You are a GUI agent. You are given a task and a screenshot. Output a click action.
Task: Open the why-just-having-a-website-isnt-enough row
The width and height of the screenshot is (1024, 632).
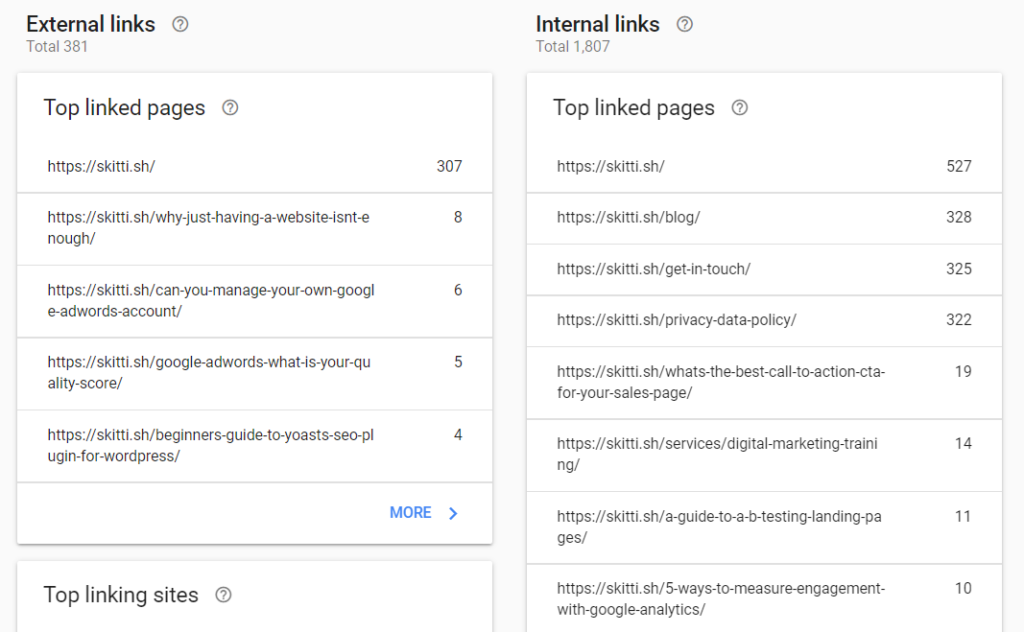point(255,229)
